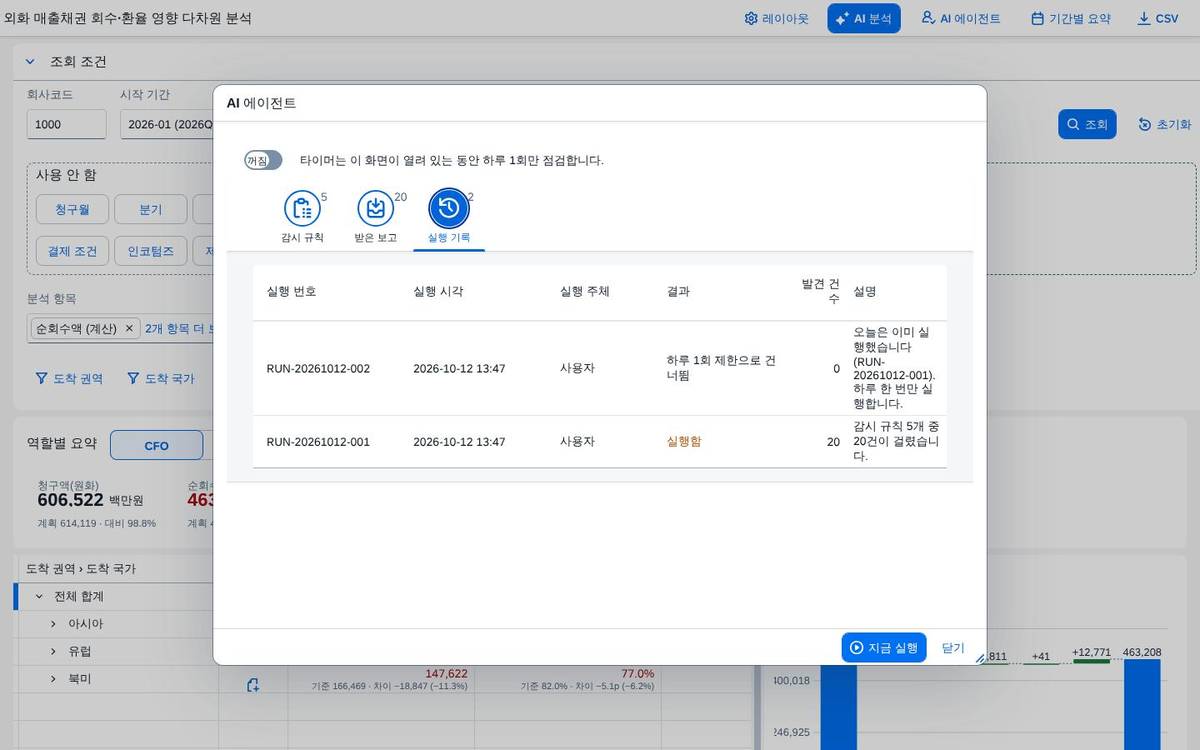The height and width of the screenshot is (750, 1200).
Task: Open the 레이아웃 settings gear button
Action: 776,18
